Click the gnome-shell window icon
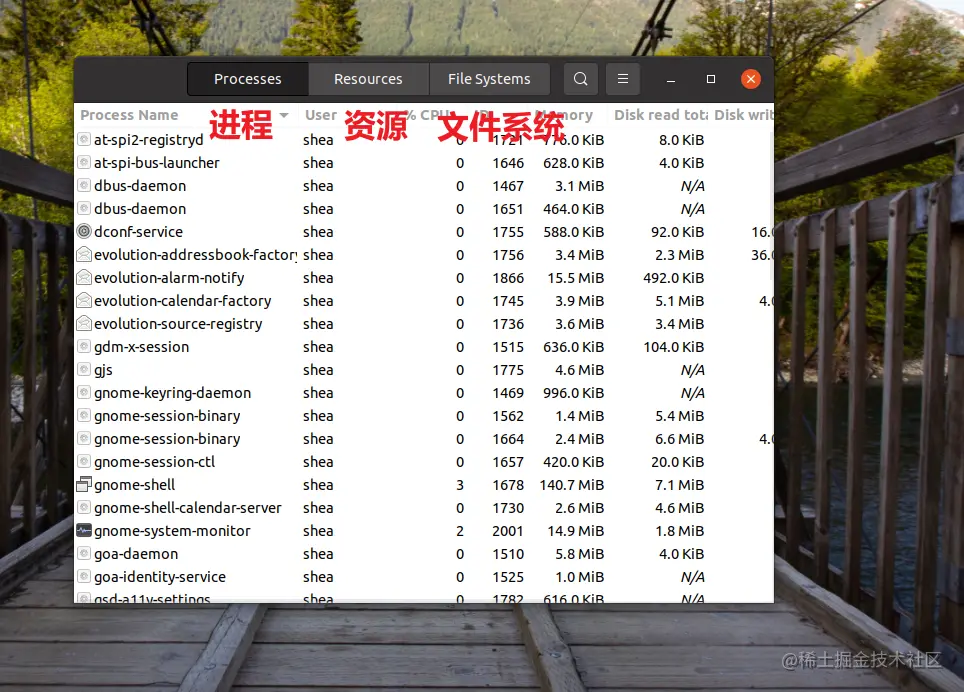The height and width of the screenshot is (692, 964). pos(84,485)
